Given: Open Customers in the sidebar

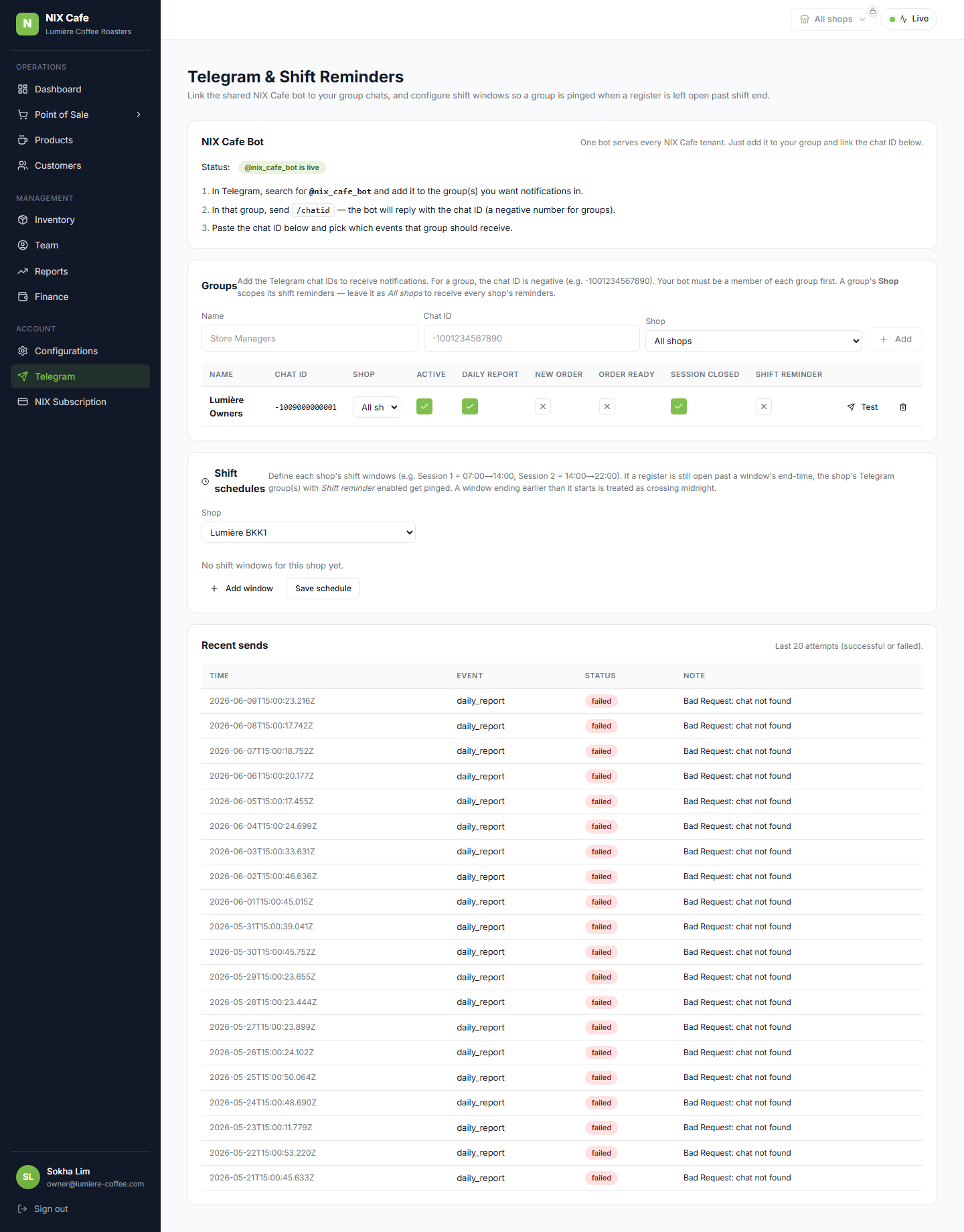Looking at the screenshot, I should (80, 165).
